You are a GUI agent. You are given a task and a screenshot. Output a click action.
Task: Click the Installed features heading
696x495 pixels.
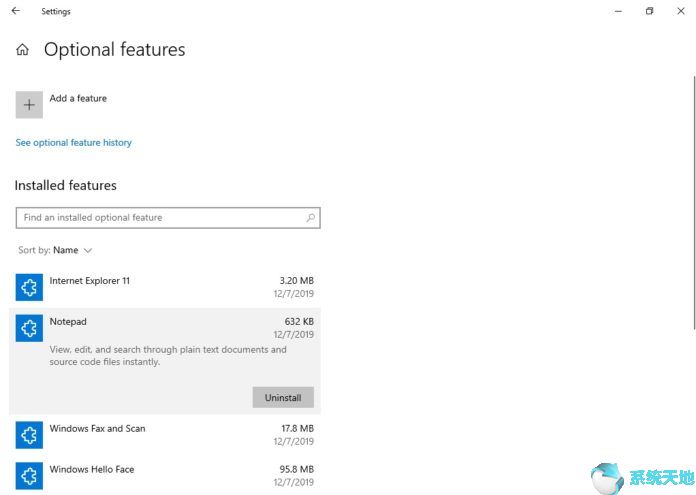66,185
